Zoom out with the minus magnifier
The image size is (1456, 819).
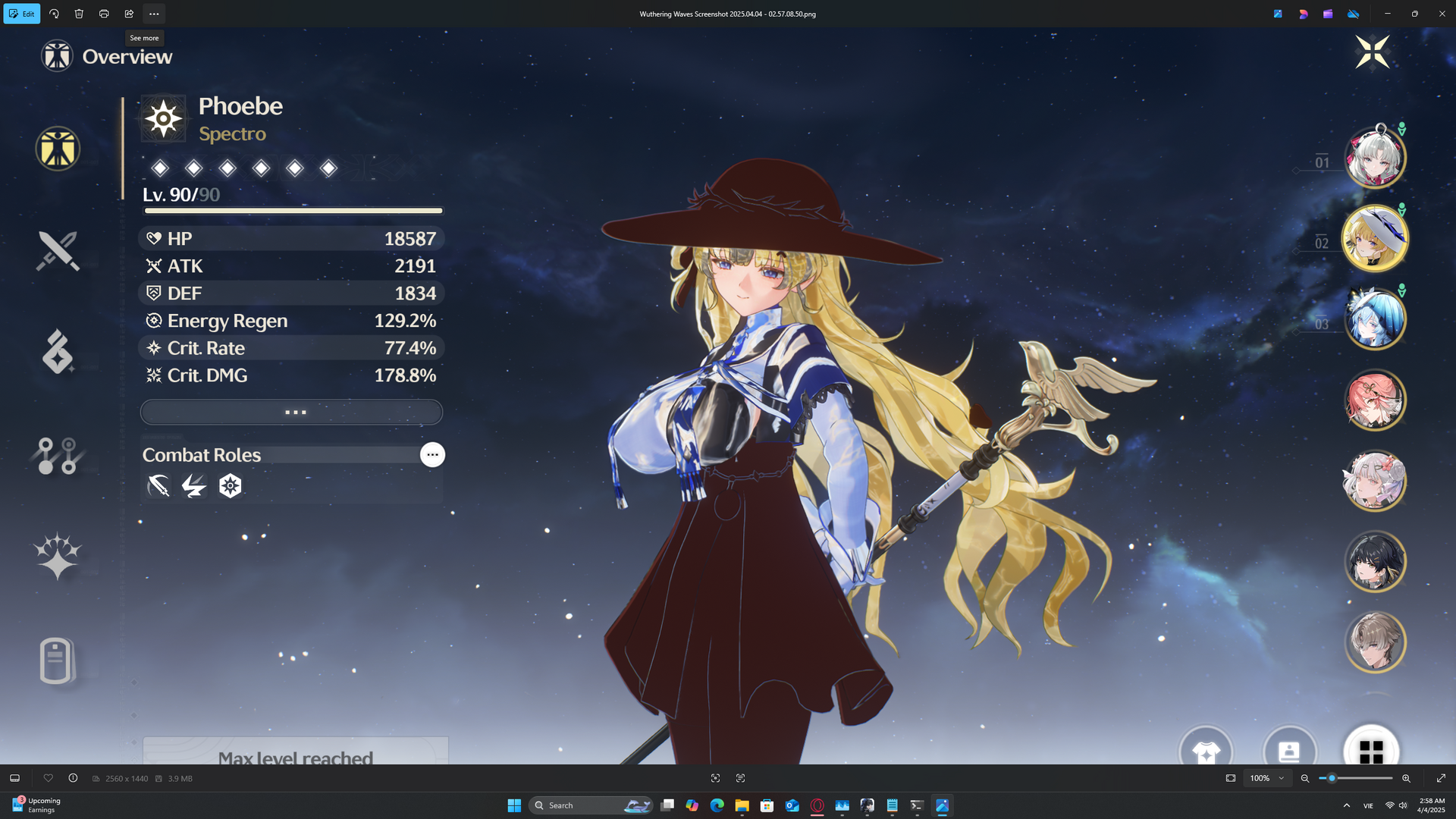coord(1304,778)
